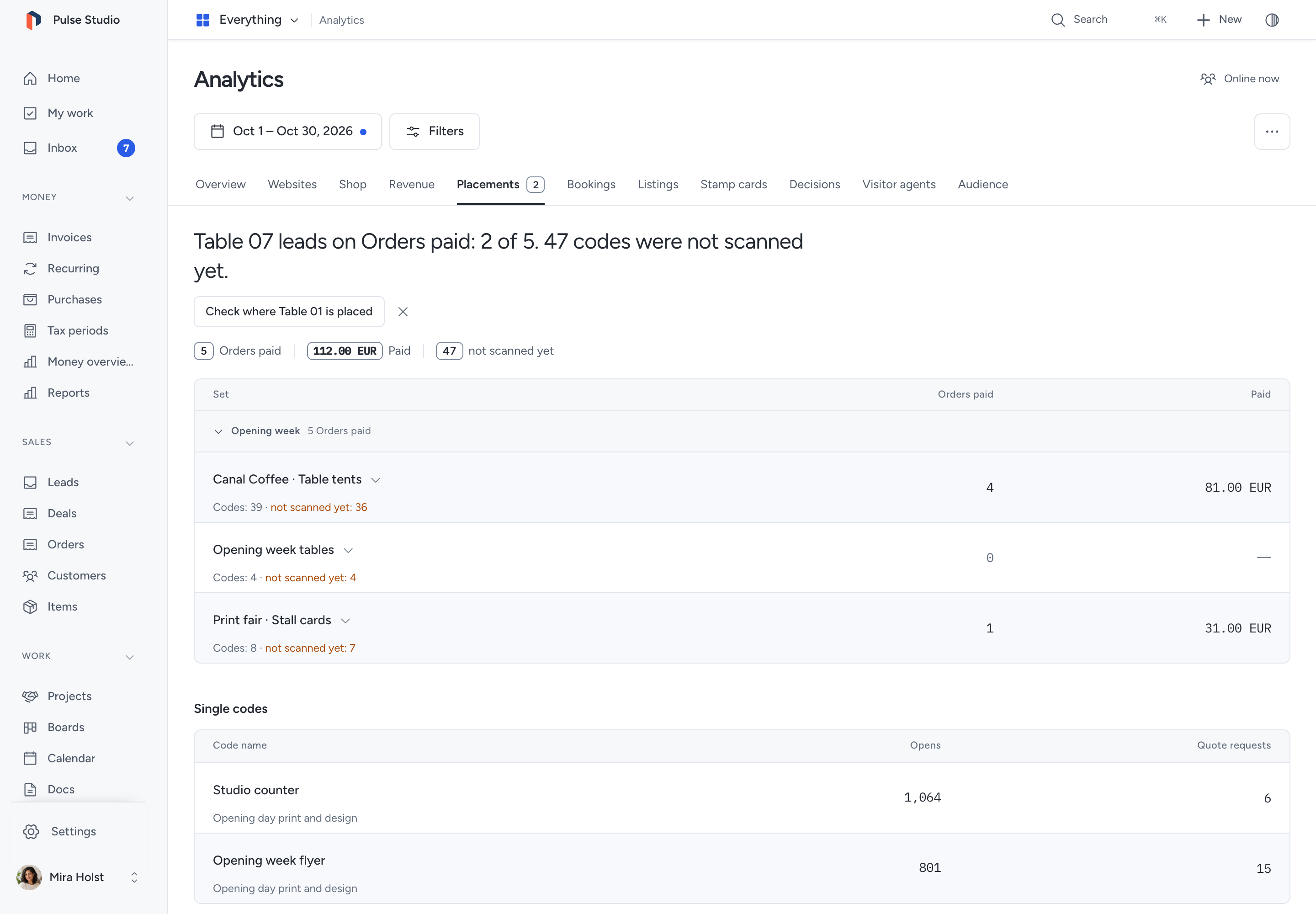Image resolution: width=1316 pixels, height=914 pixels.
Task: Switch to the Stamp cards tab
Action: pyautogui.click(x=733, y=185)
